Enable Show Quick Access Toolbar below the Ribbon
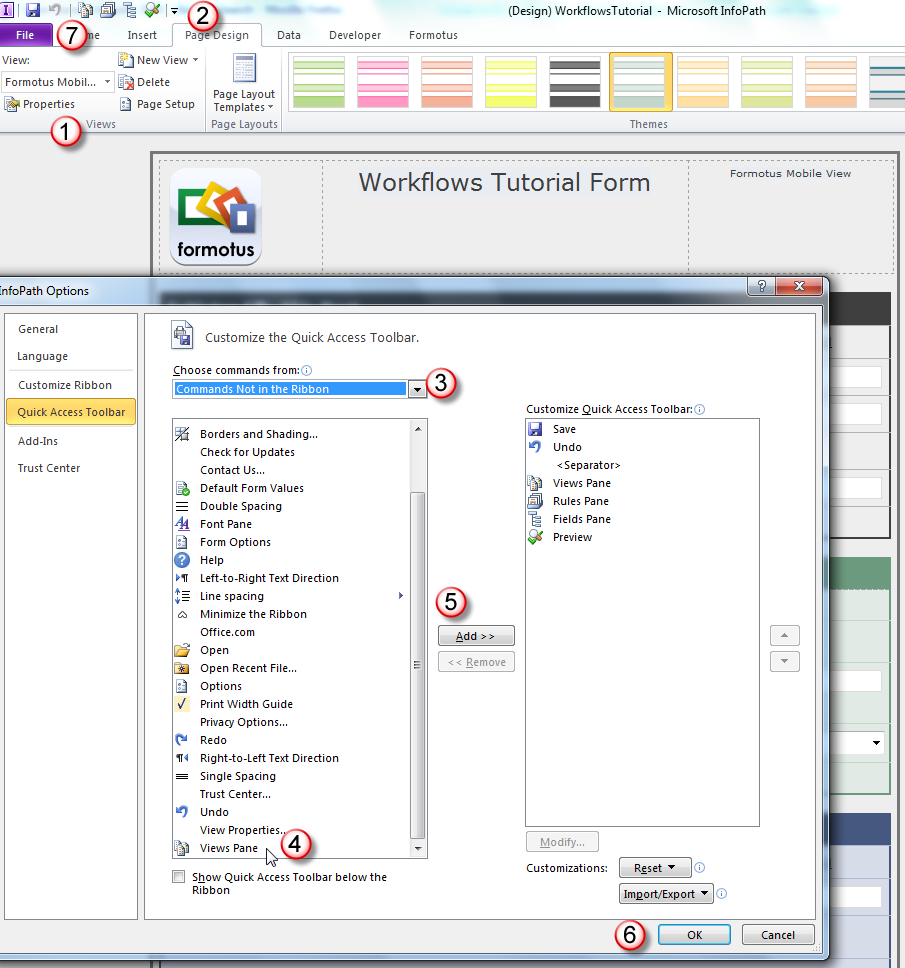The height and width of the screenshot is (968, 905). pyautogui.click(x=178, y=877)
